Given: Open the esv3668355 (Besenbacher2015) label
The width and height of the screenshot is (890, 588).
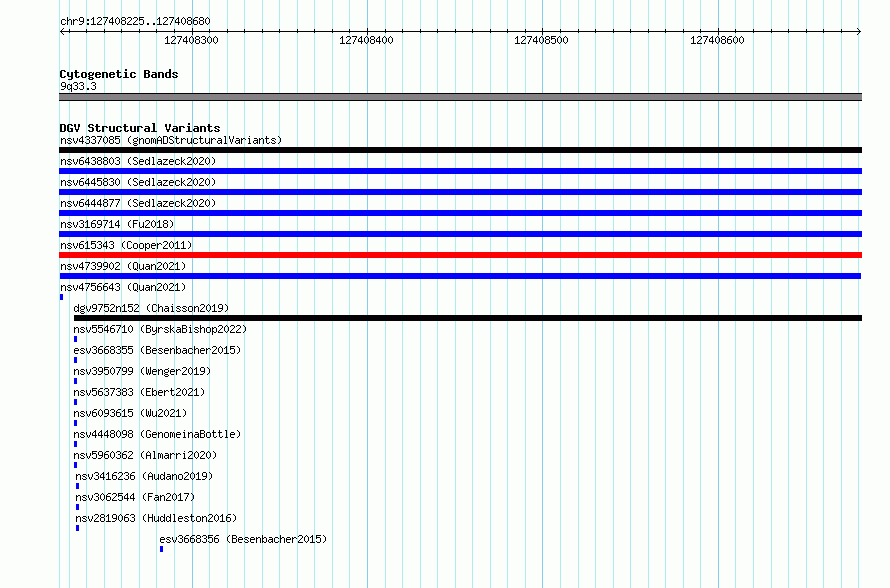Looking at the screenshot, I should (157, 350).
